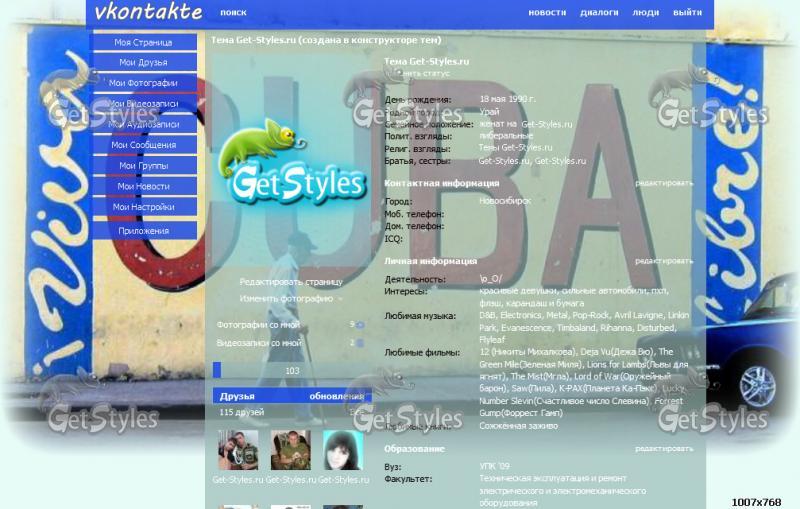Click the vkontakte logo
The height and width of the screenshot is (509, 800).
coord(148,12)
